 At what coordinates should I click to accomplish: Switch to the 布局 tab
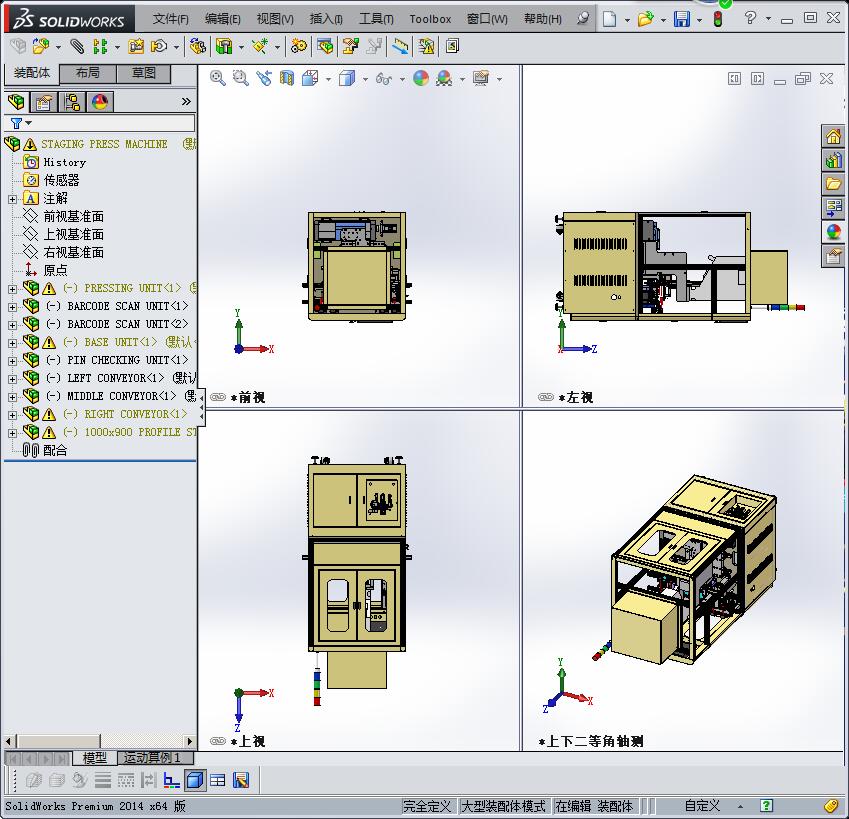coord(88,74)
